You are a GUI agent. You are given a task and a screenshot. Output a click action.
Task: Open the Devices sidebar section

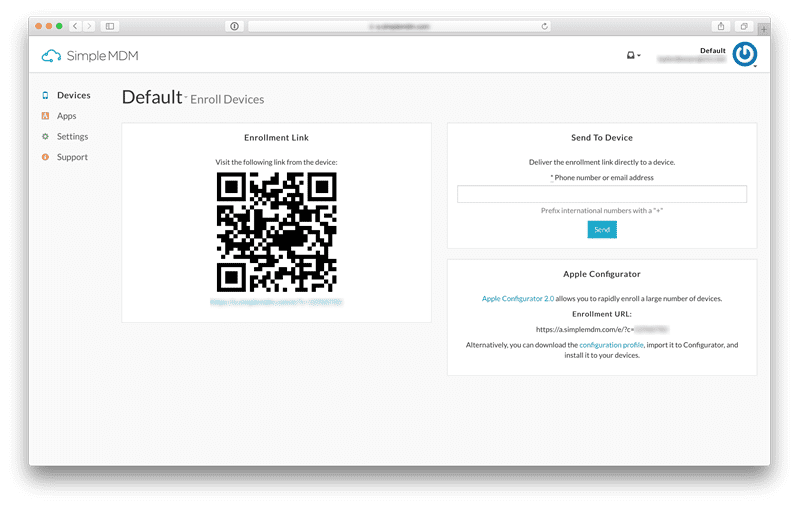[x=73, y=95]
